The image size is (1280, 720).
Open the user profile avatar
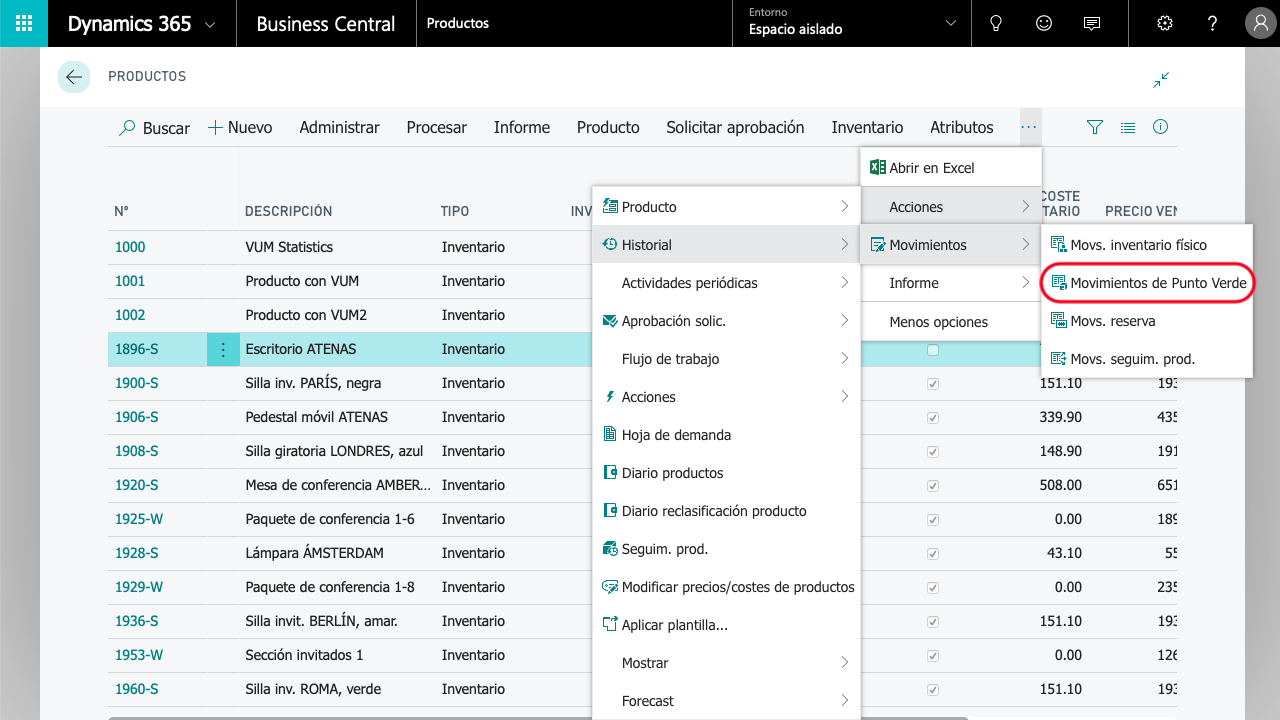1260,23
